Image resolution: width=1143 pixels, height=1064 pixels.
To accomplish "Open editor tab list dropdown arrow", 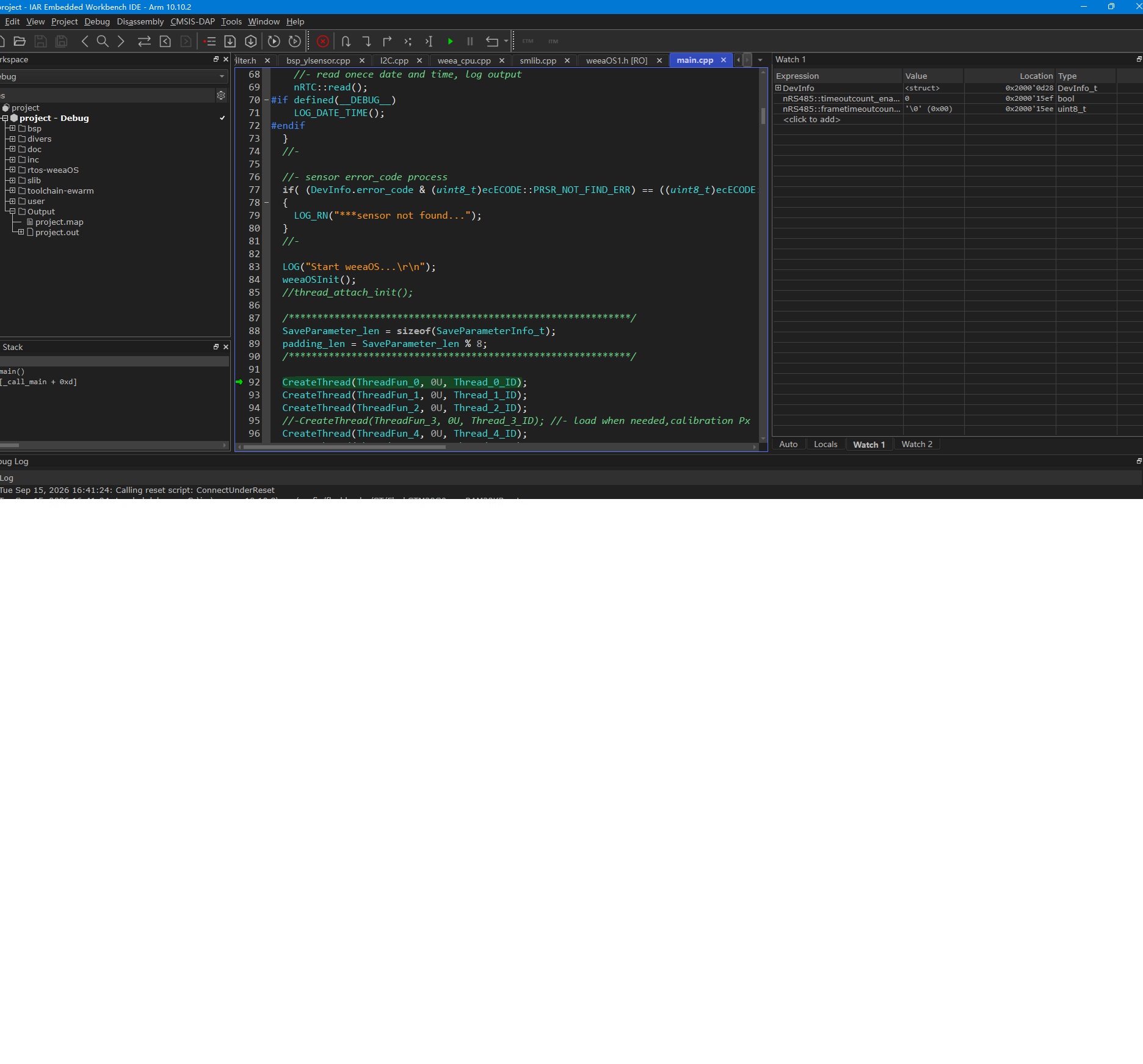I will 760,60.
